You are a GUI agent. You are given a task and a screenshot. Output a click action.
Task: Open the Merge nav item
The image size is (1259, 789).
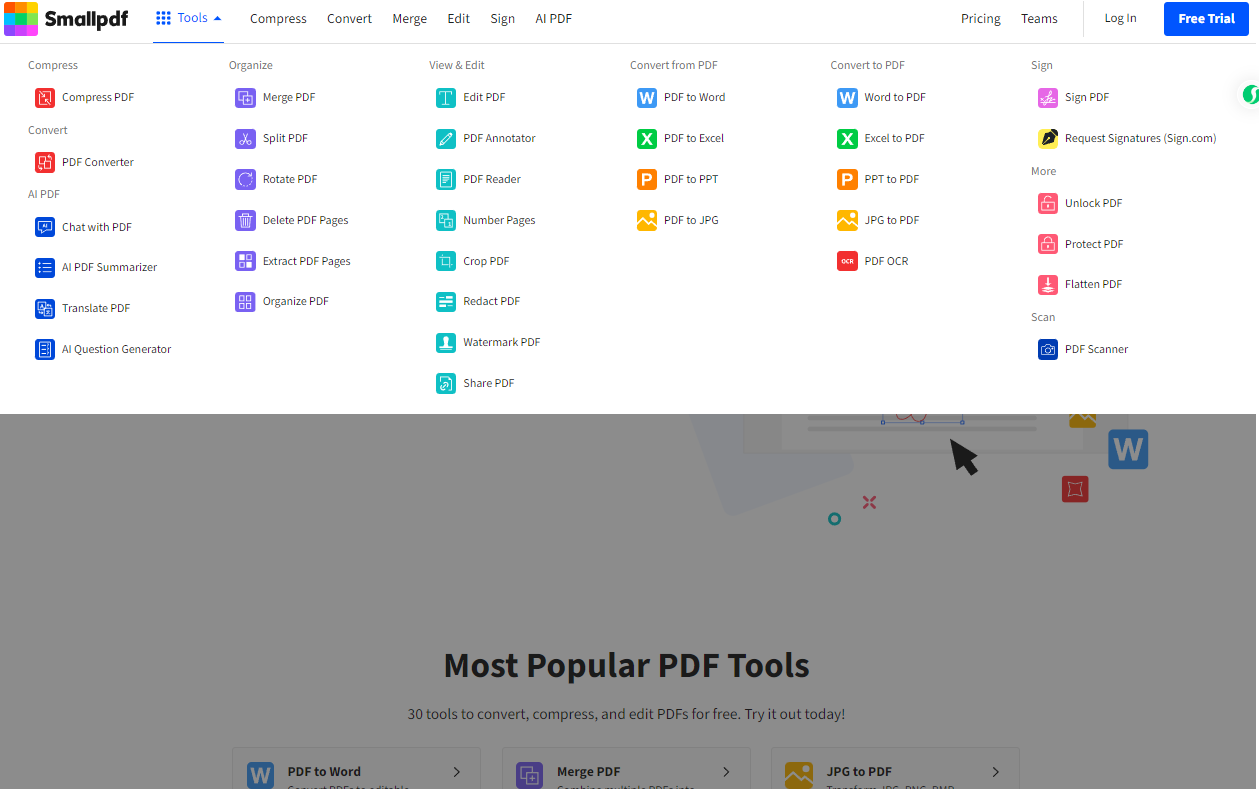pos(409,18)
